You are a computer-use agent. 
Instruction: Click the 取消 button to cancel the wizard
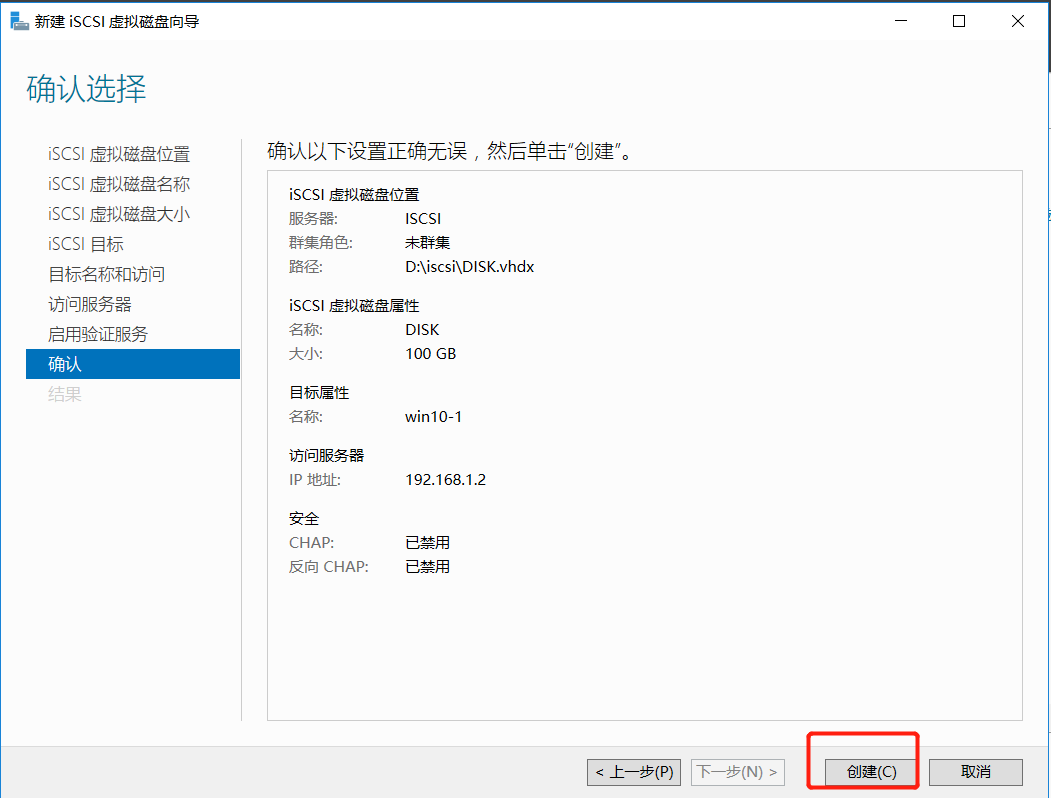(975, 771)
